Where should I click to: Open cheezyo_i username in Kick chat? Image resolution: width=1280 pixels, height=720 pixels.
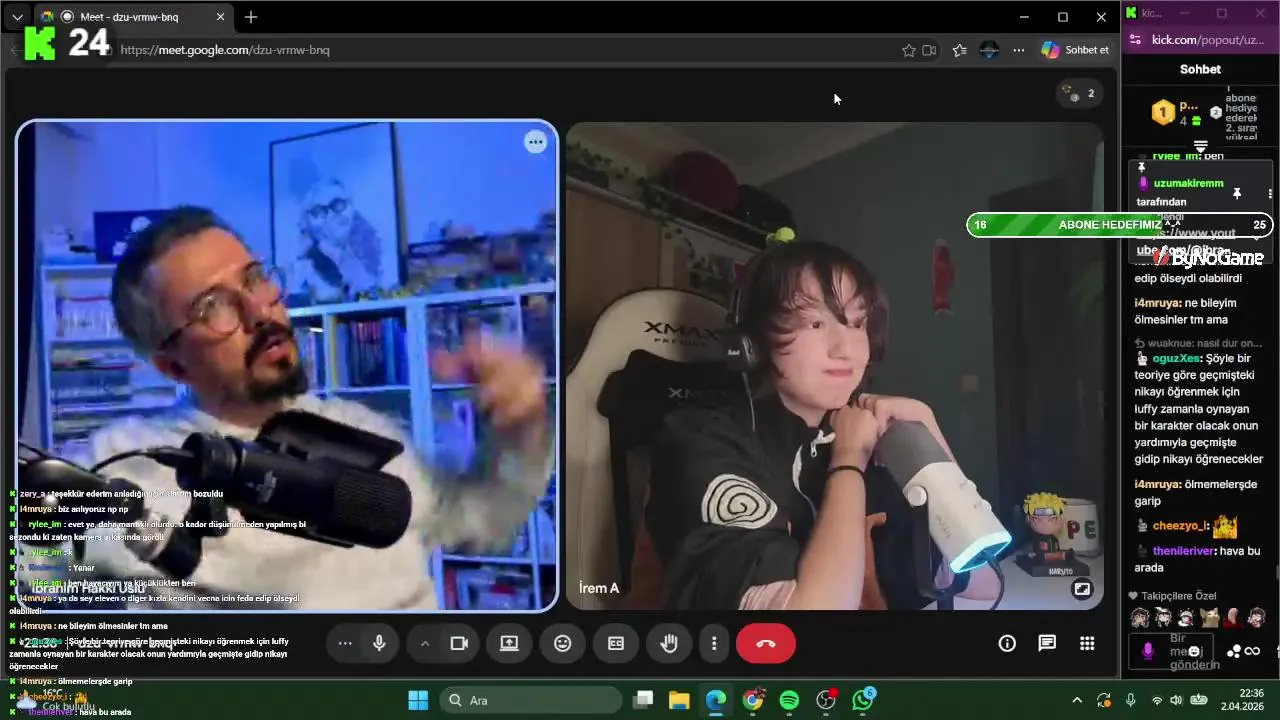[x=1180, y=525]
